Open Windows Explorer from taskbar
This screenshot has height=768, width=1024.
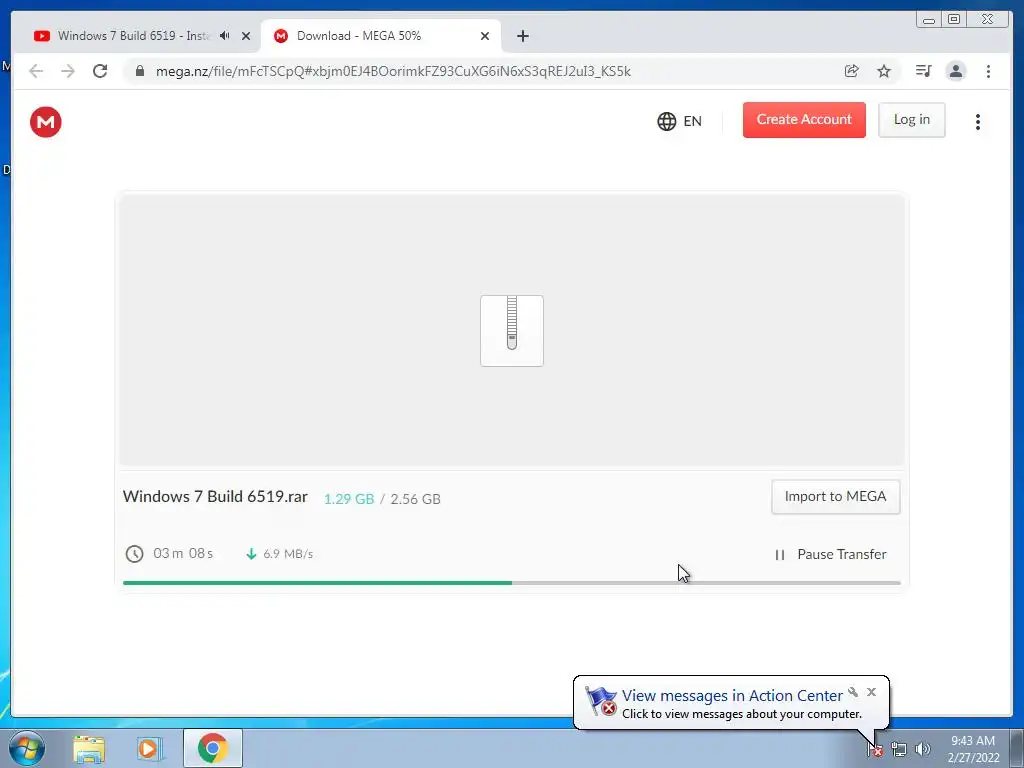click(89, 748)
